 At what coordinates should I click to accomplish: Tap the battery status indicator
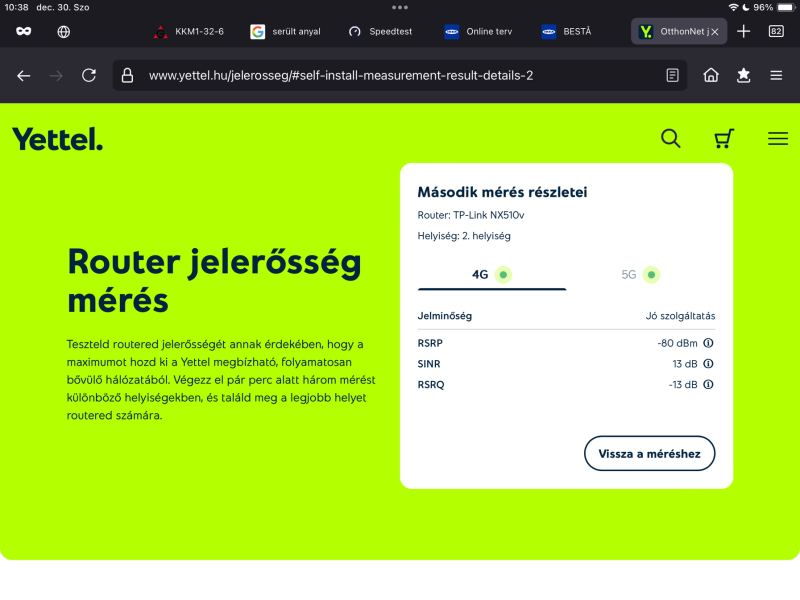point(786,8)
